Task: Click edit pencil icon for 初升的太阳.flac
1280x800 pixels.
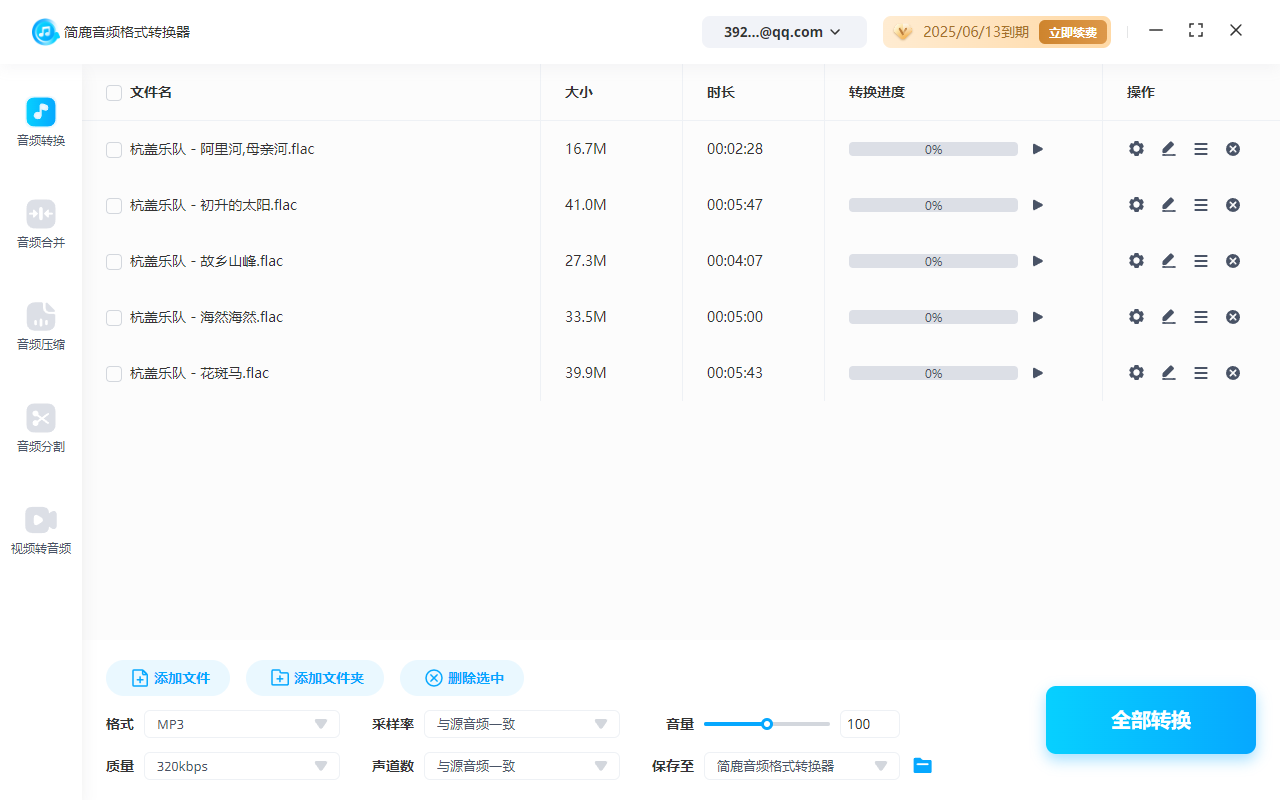Action: [x=1168, y=205]
